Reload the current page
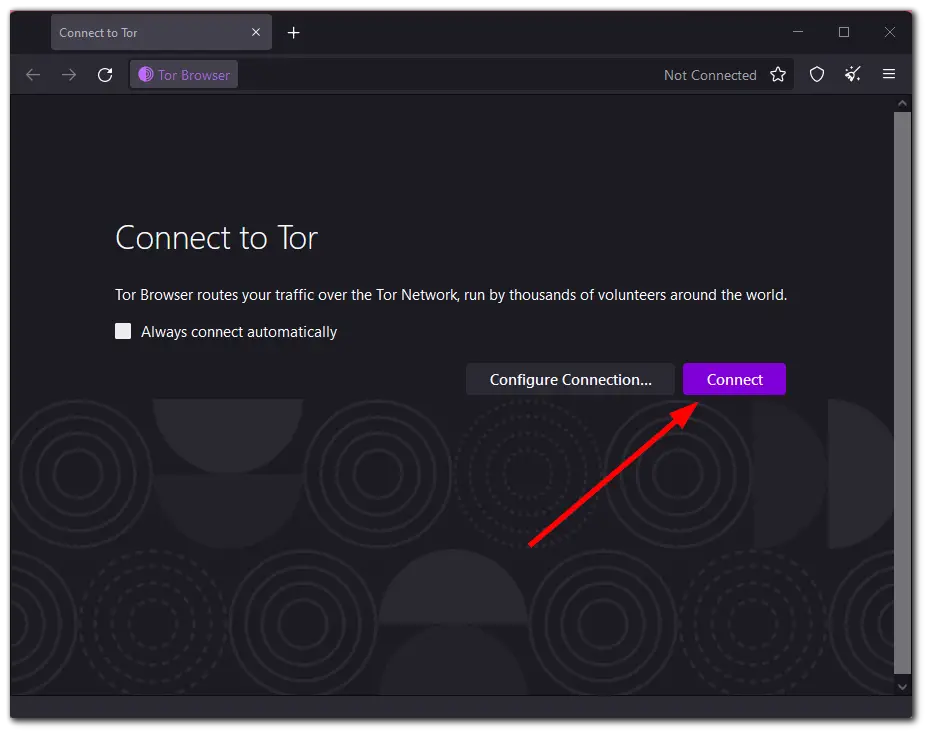This screenshot has width=930, height=736. point(105,74)
